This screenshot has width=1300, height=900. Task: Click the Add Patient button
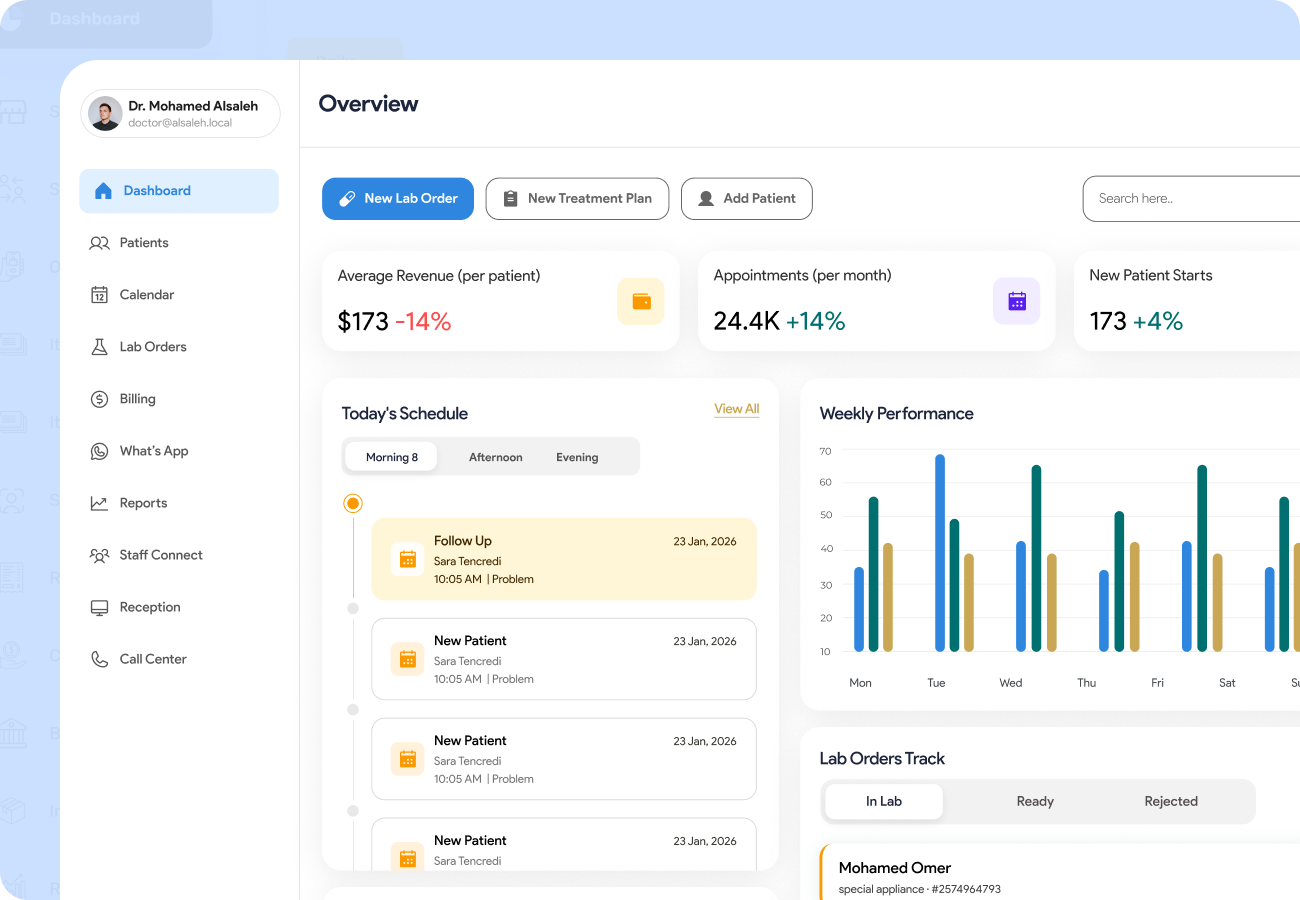pos(747,199)
